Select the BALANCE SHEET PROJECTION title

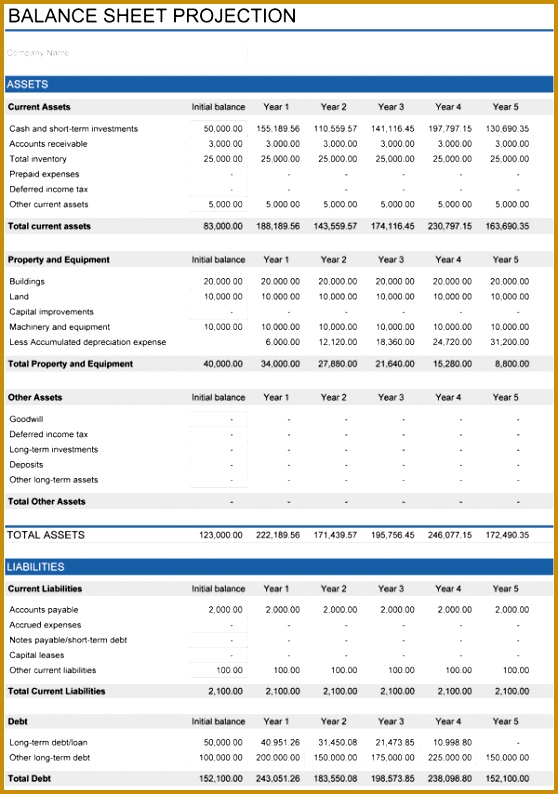tap(152, 16)
